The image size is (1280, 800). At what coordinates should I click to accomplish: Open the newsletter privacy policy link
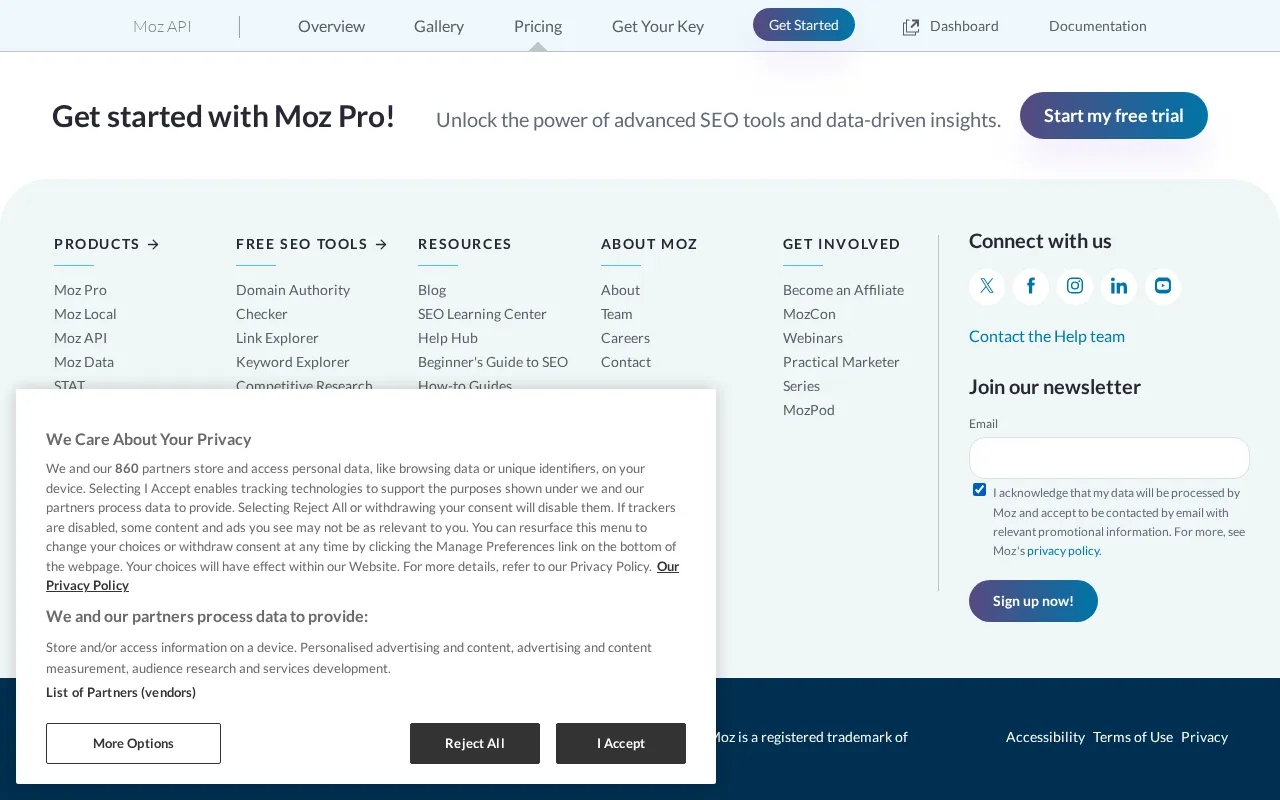pyautogui.click(x=1063, y=550)
